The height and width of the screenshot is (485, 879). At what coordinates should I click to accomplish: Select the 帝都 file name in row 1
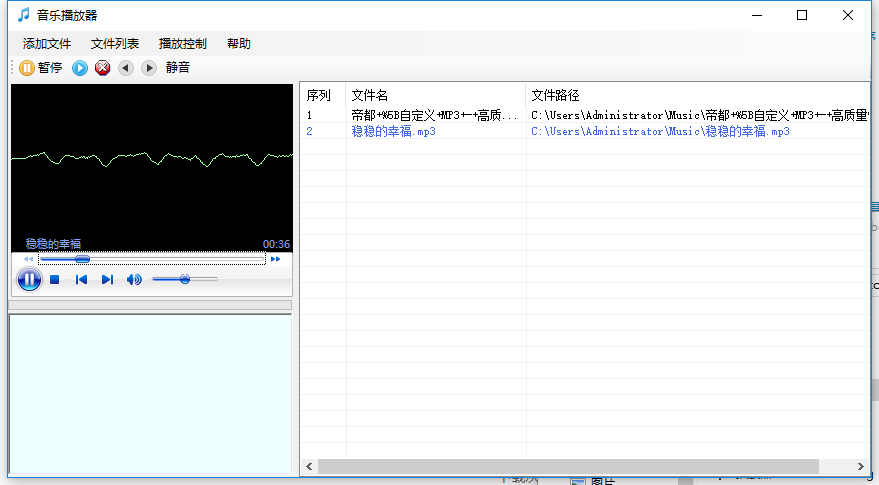[x=434, y=116]
